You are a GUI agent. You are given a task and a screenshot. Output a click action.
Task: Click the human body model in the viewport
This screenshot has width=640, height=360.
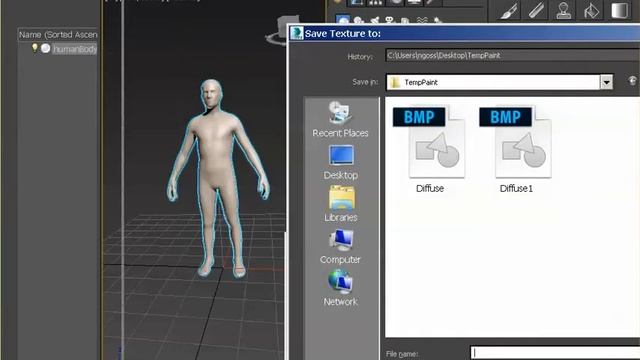pyautogui.click(x=216, y=163)
